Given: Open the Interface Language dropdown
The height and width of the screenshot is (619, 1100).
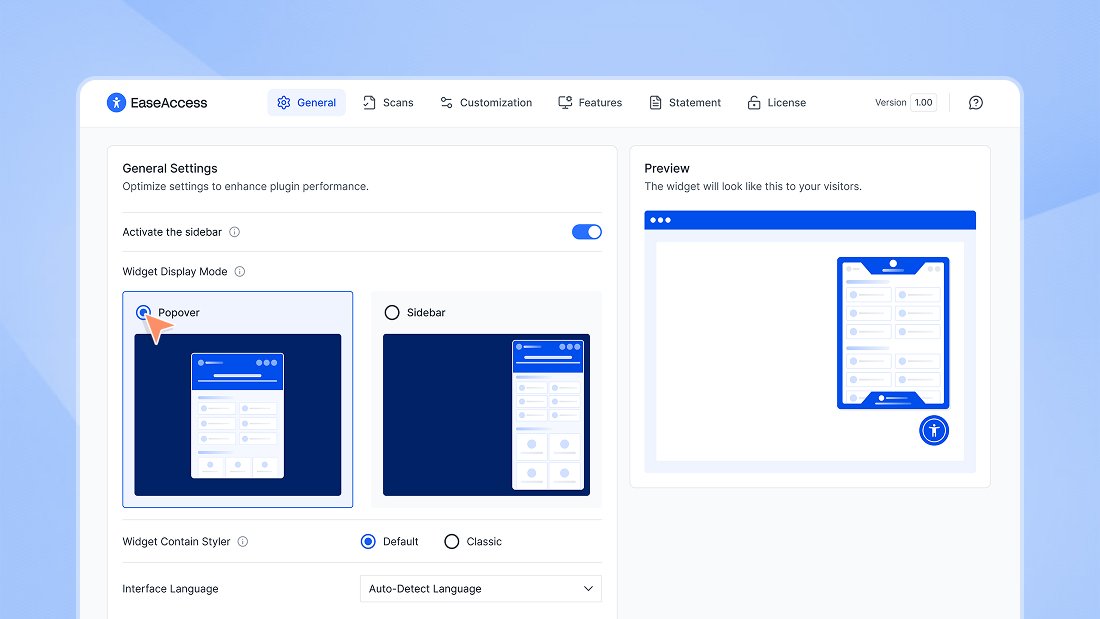Looking at the screenshot, I should (x=480, y=588).
